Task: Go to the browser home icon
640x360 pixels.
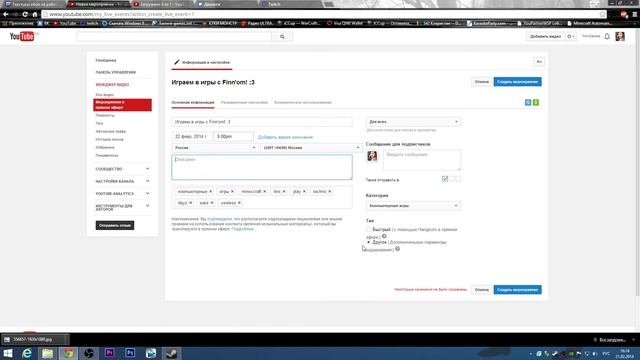Action: coord(35,14)
